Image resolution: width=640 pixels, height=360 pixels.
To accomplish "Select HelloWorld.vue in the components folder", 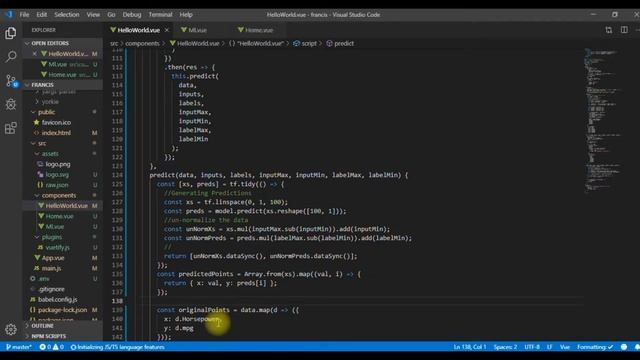I will (67, 206).
